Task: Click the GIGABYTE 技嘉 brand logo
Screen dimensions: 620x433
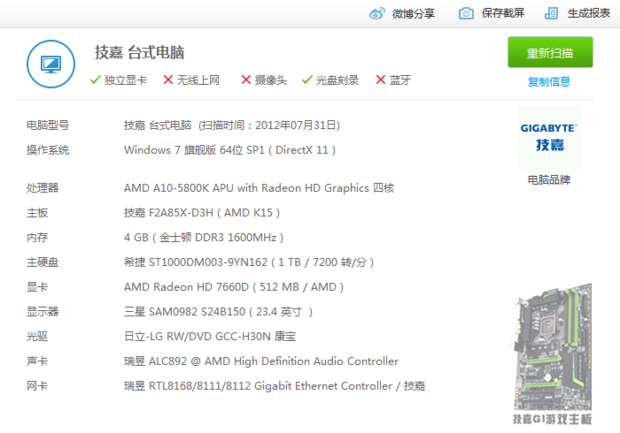Action: (549, 137)
